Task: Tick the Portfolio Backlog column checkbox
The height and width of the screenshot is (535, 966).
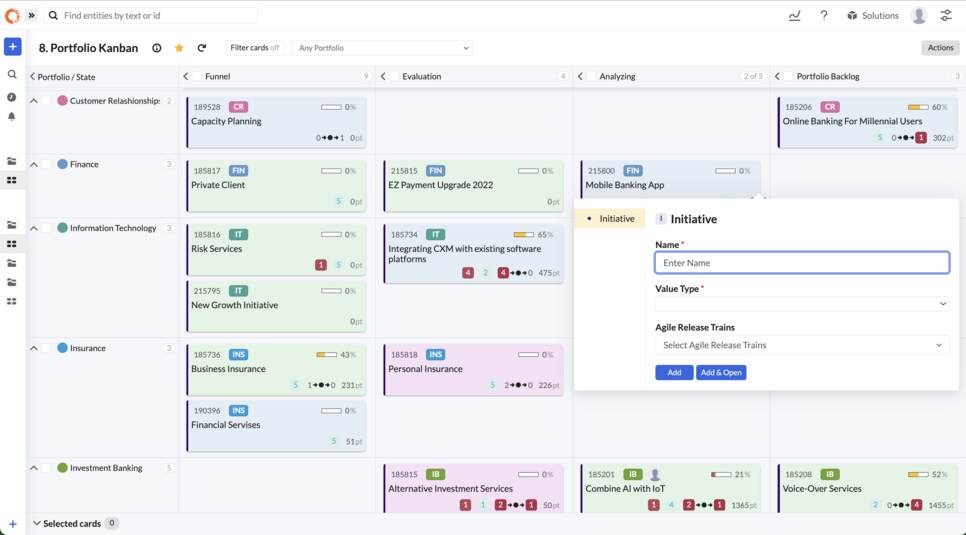Action: [x=789, y=76]
